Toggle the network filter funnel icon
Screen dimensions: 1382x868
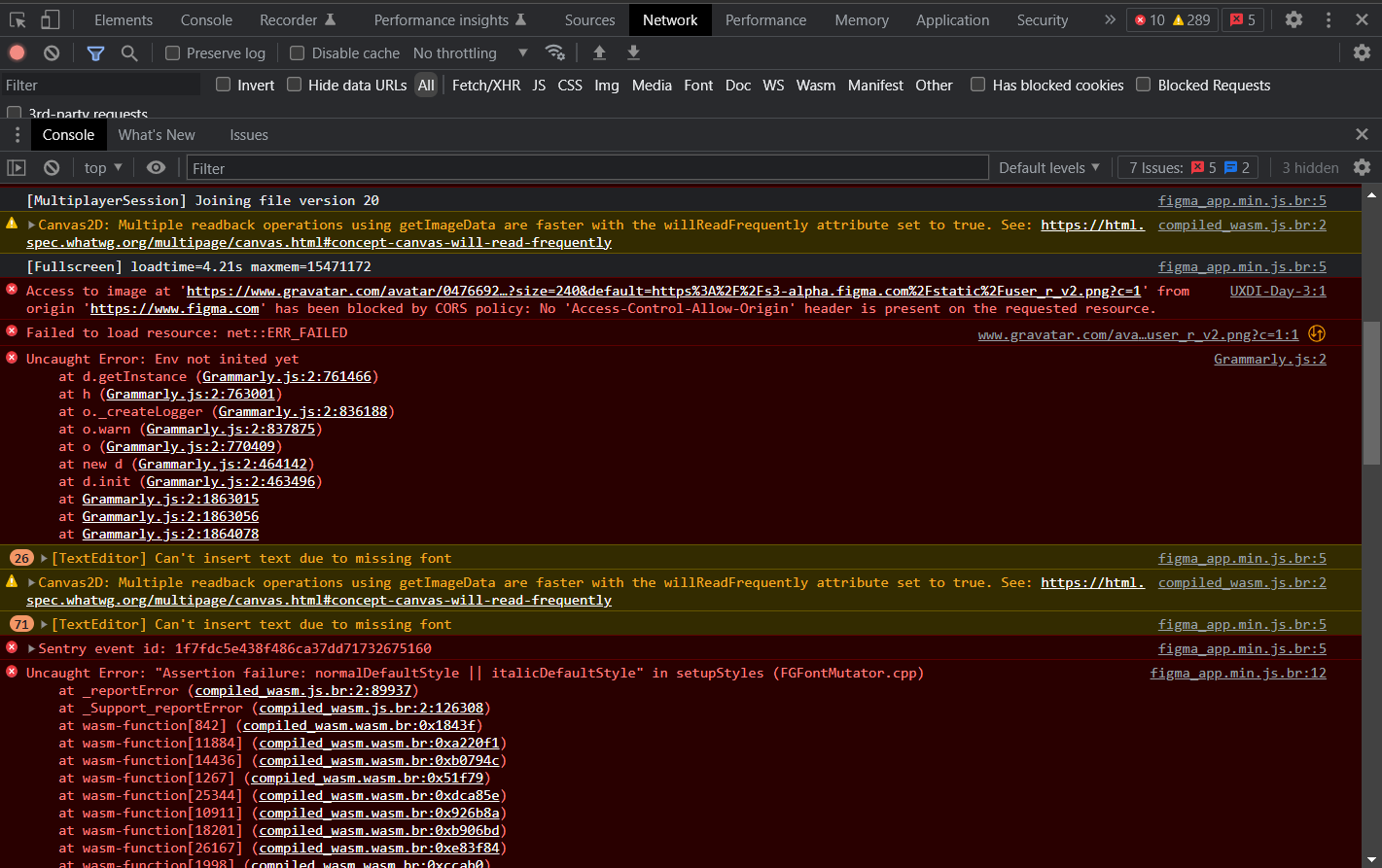click(95, 52)
